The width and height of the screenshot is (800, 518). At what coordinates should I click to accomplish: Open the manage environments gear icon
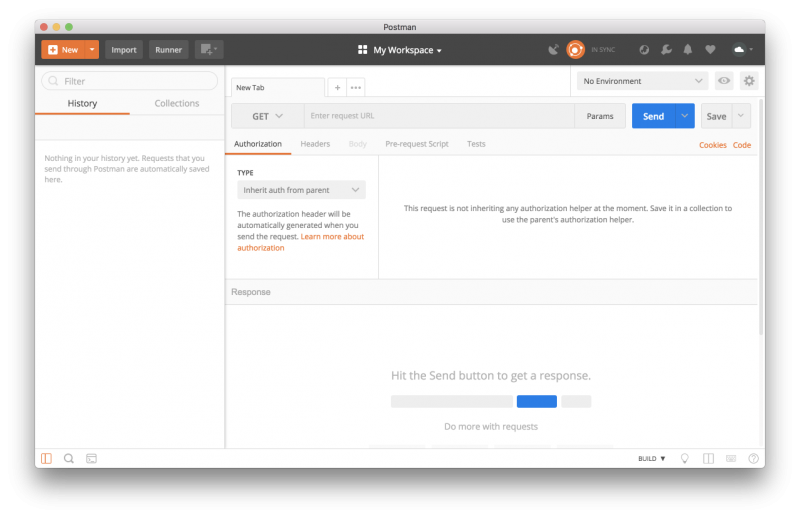(749, 81)
